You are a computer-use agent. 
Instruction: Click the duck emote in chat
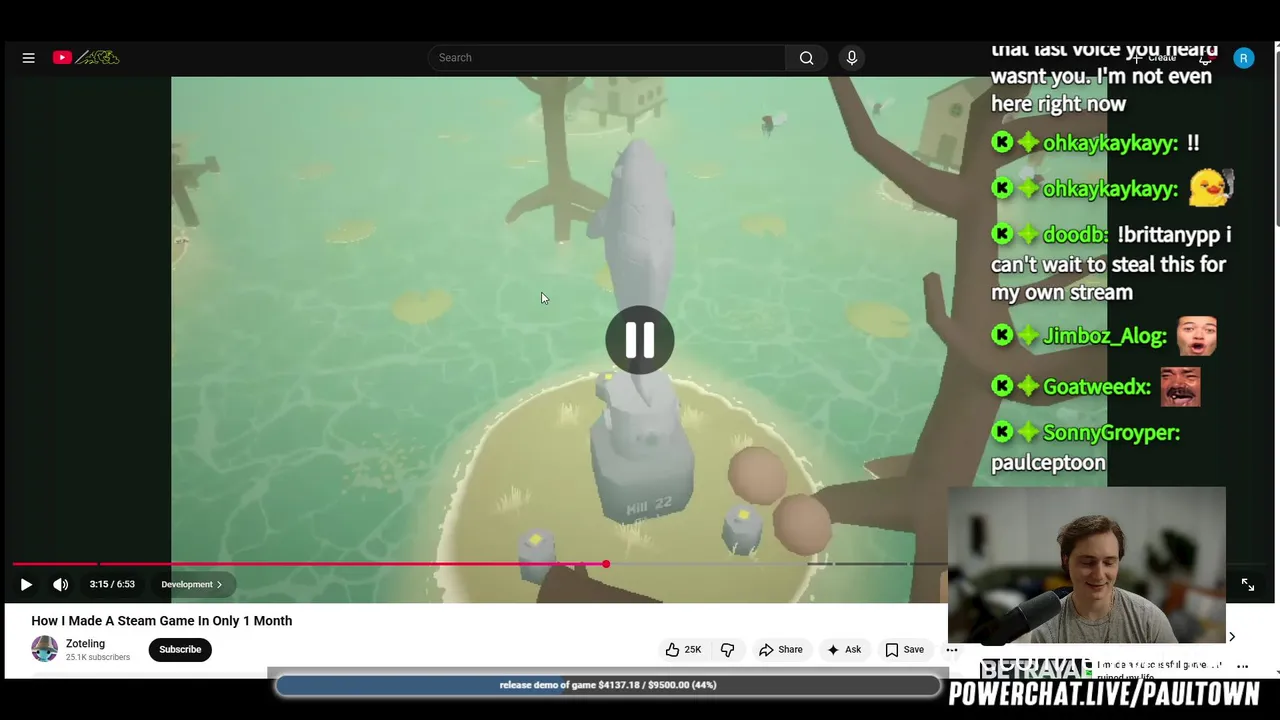click(x=1211, y=188)
